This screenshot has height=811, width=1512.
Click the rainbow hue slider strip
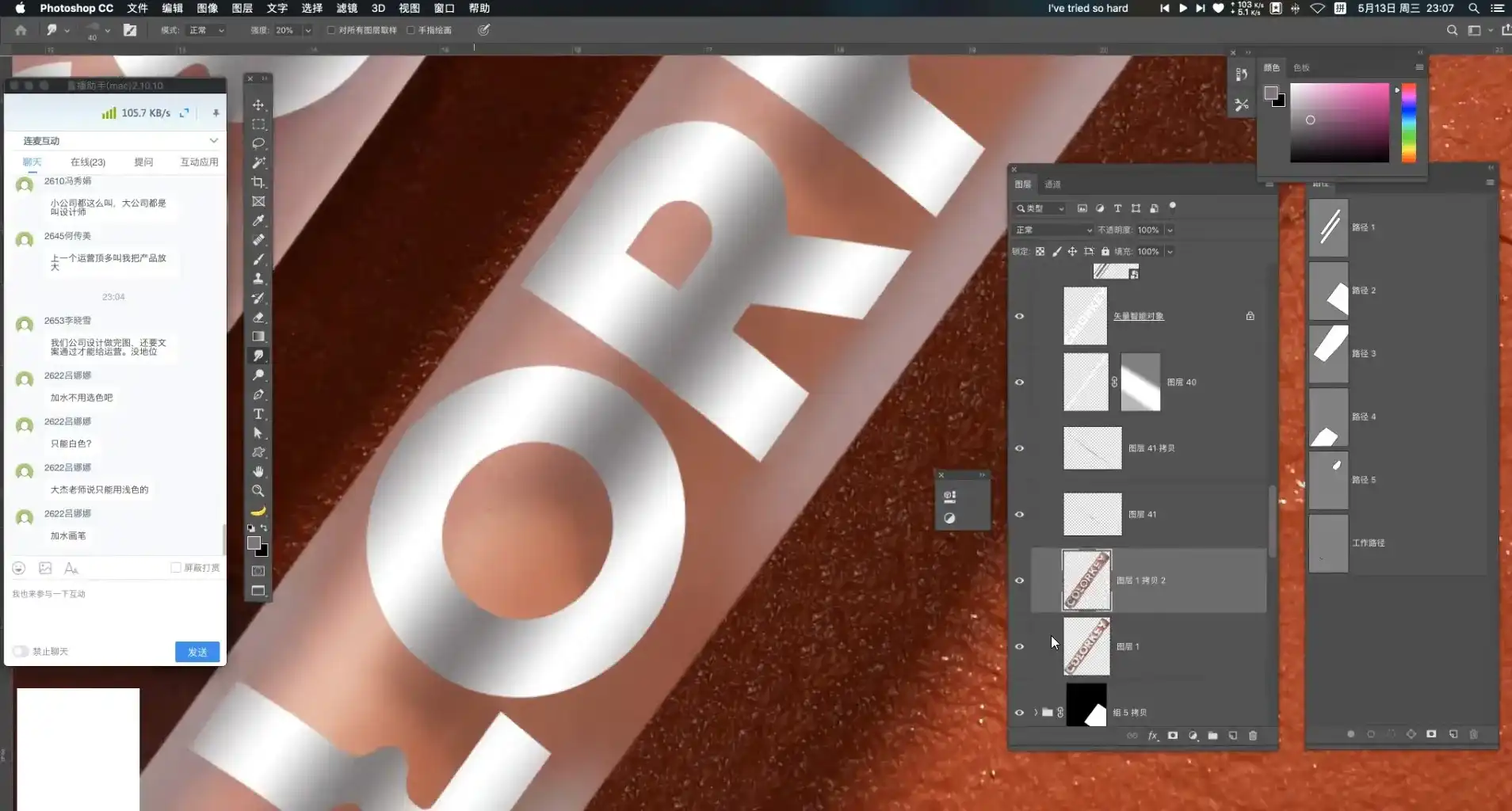click(1409, 123)
